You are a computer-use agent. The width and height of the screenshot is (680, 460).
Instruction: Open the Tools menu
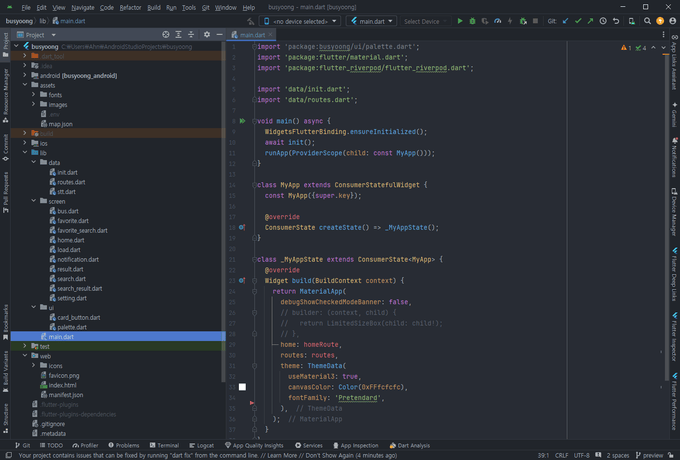(189, 7)
